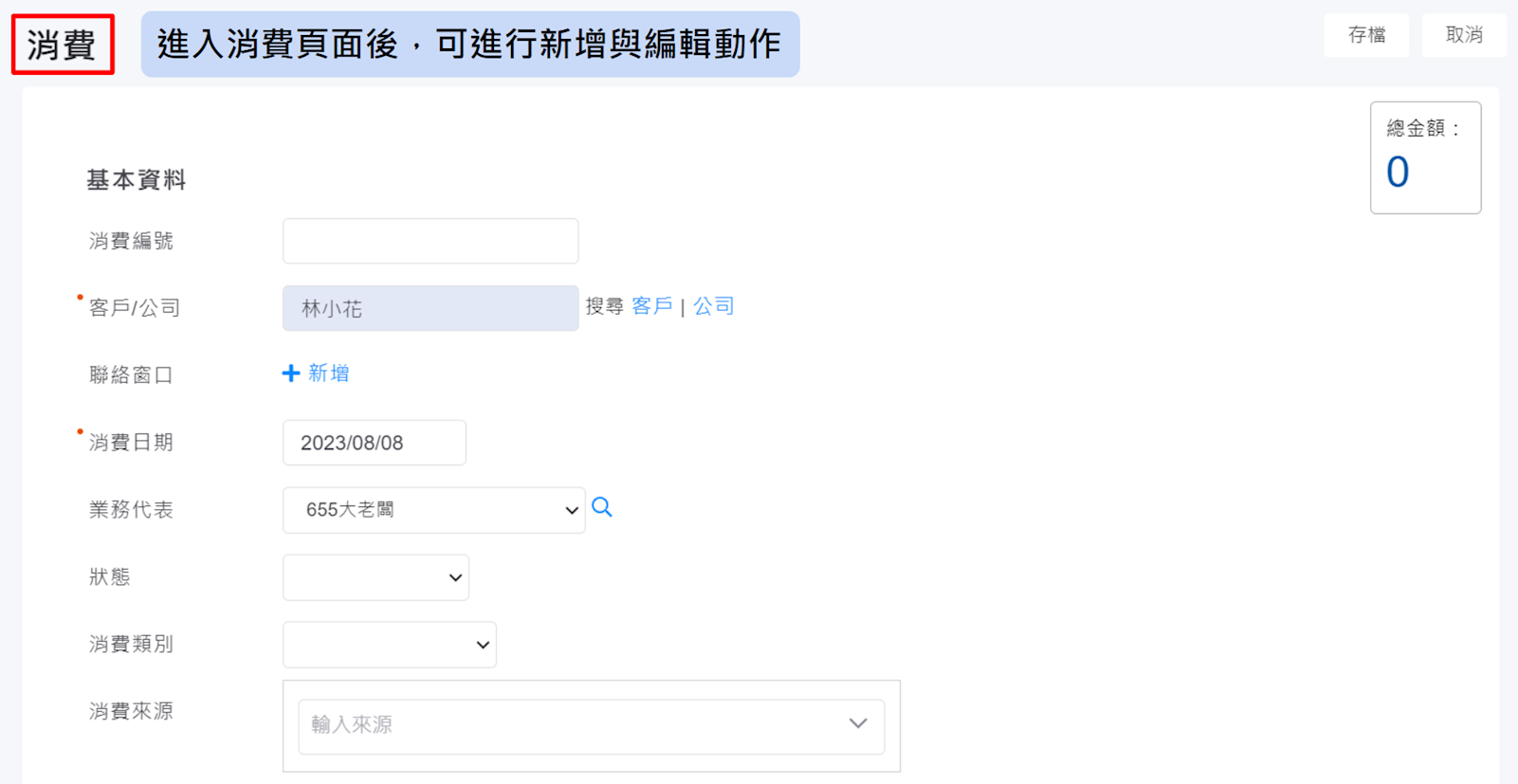The image size is (1518, 784).
Task: Click the 狀態 label
Action: pos(110,577)
